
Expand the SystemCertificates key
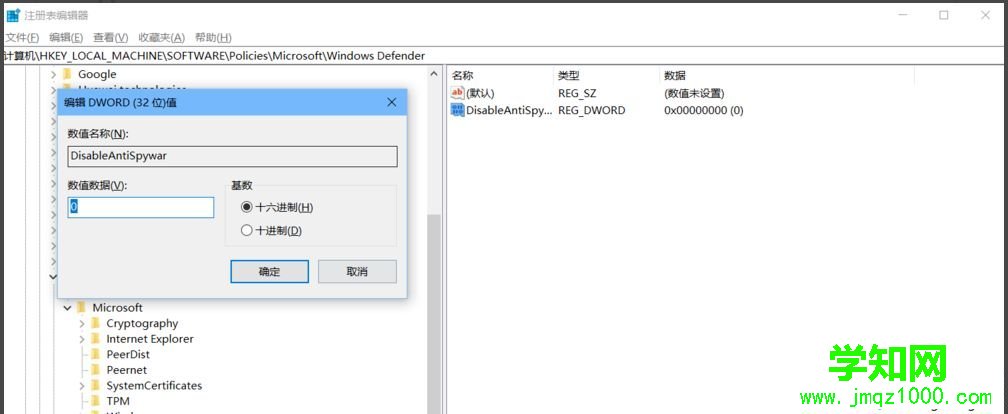tap(82, 386)
